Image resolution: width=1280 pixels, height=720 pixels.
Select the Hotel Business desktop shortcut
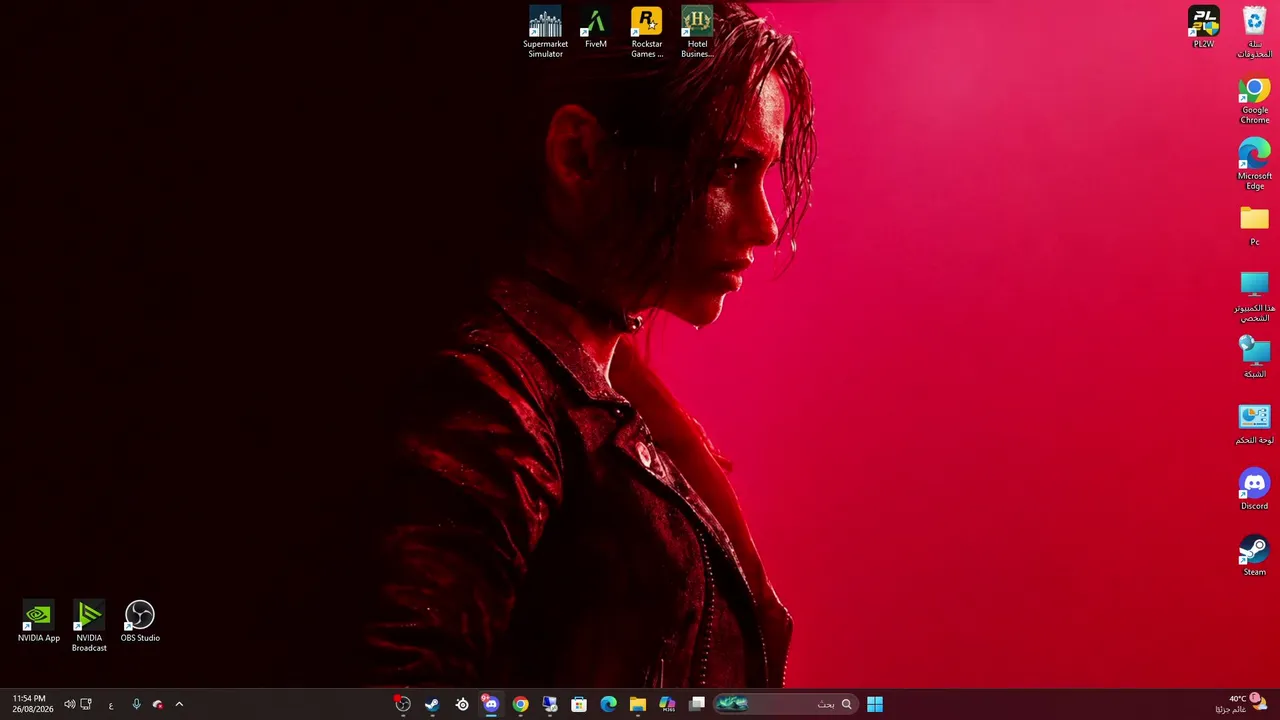[x=697, y=32]
